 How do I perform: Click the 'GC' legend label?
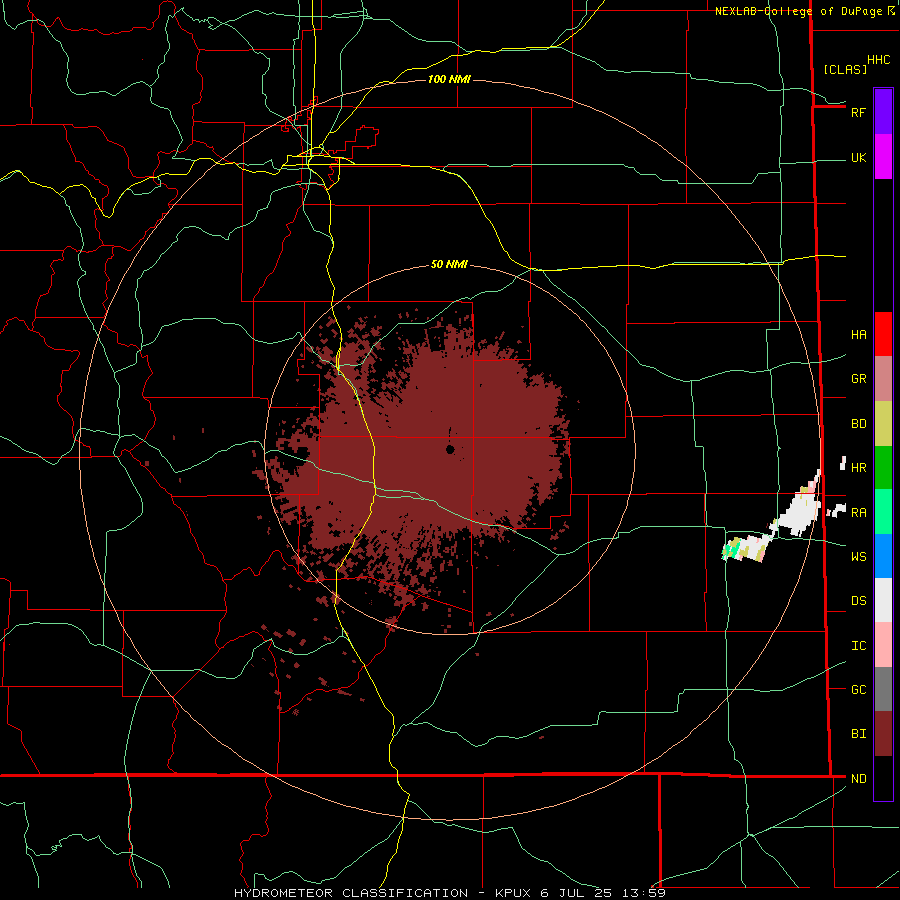[x=858, y=690]
